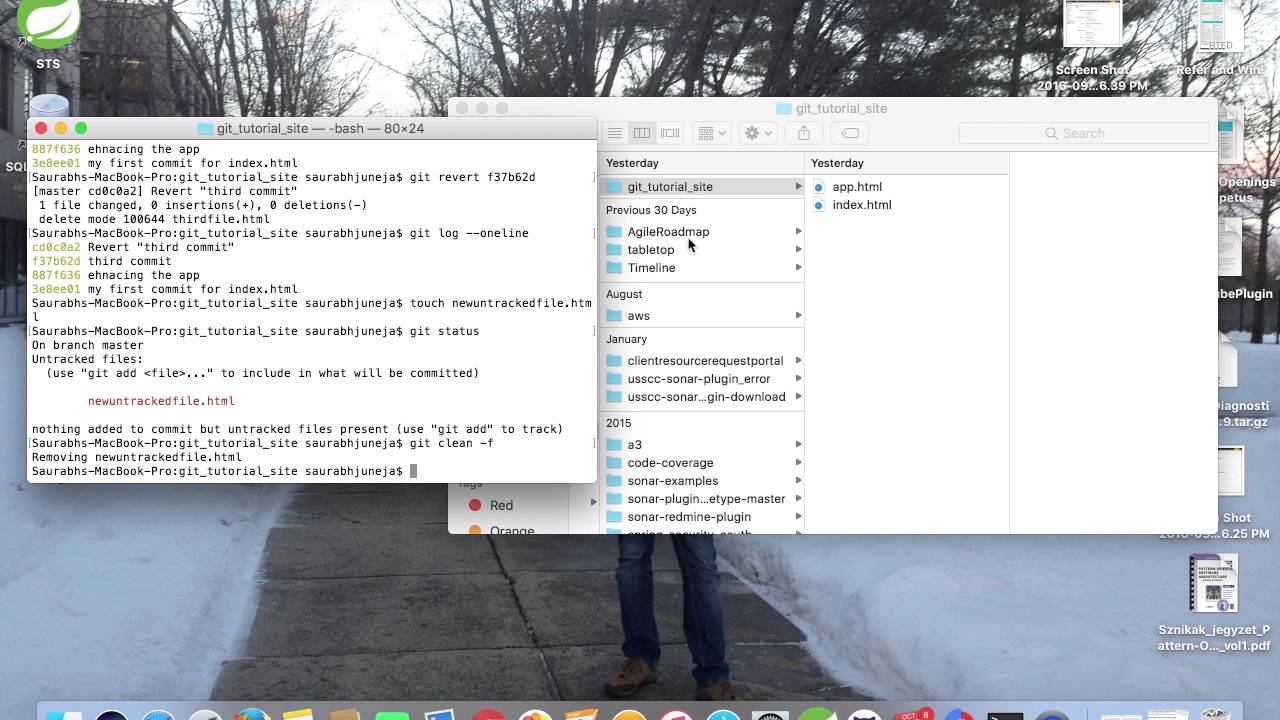Click the Finder Share toolbar button
This screenshot has height=720, width=1280.
(x=804, y=133)
